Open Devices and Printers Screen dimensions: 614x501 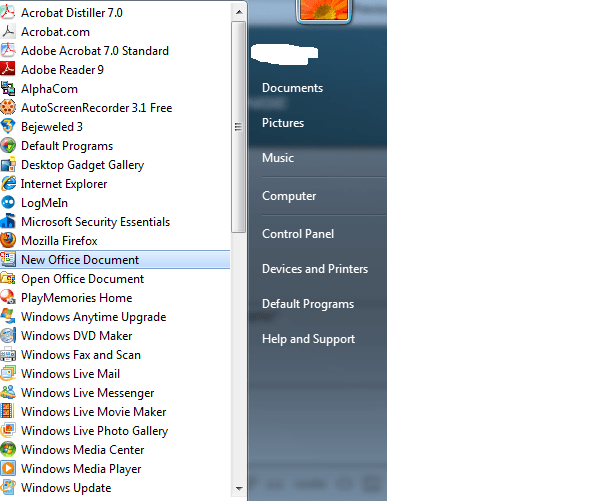click(x=315, y=269)
